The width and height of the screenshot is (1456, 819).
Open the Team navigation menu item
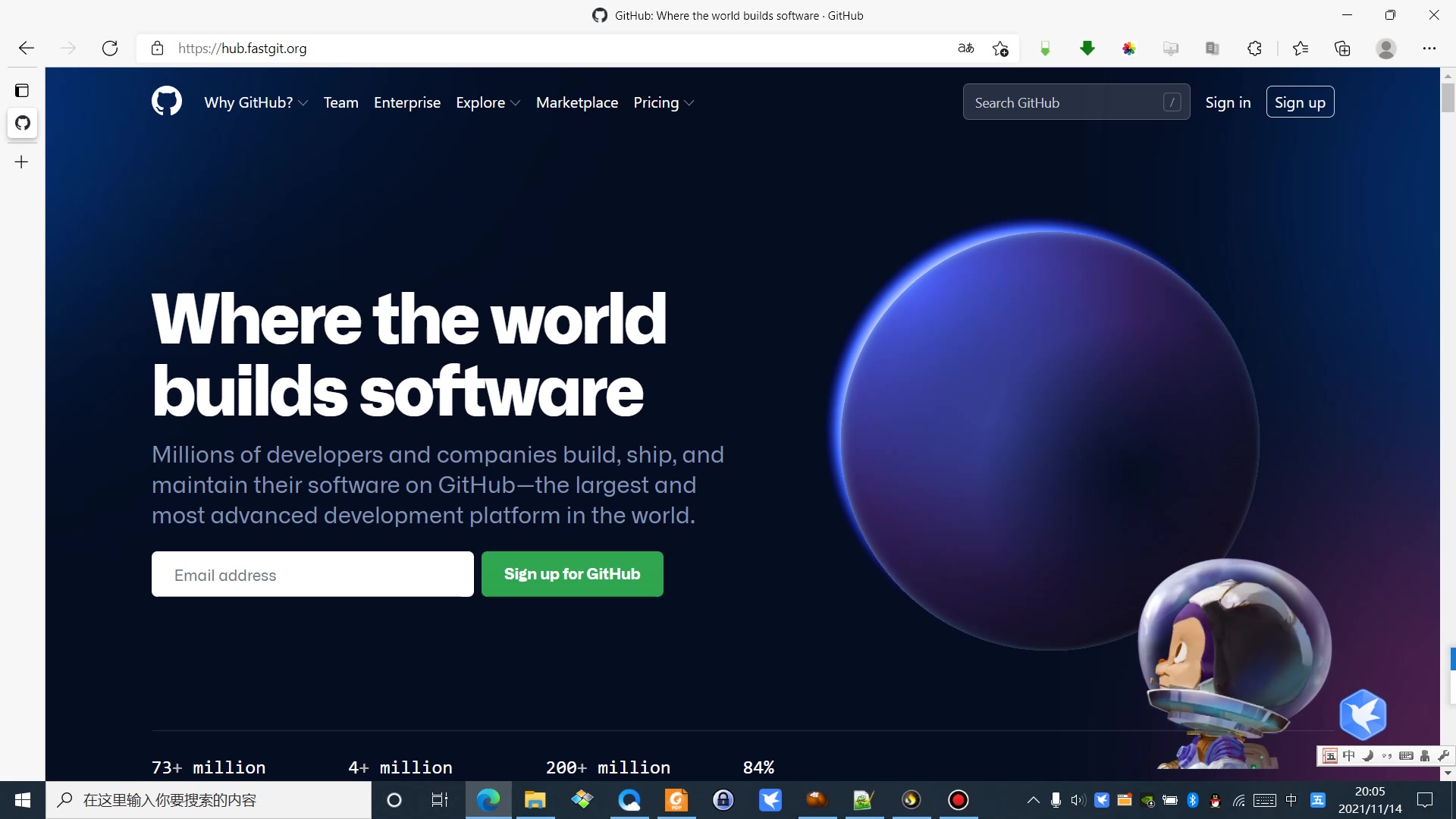pos(341,102)
